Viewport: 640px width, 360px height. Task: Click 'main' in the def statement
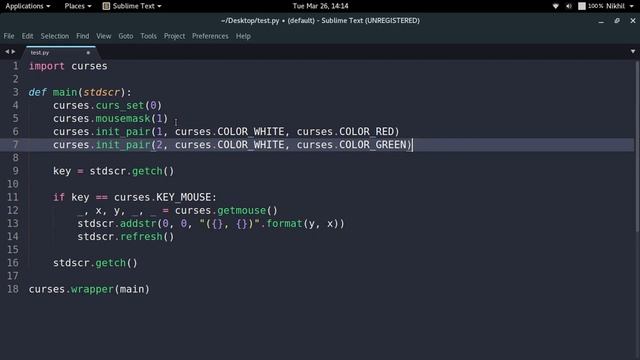[x=65, y=92]
